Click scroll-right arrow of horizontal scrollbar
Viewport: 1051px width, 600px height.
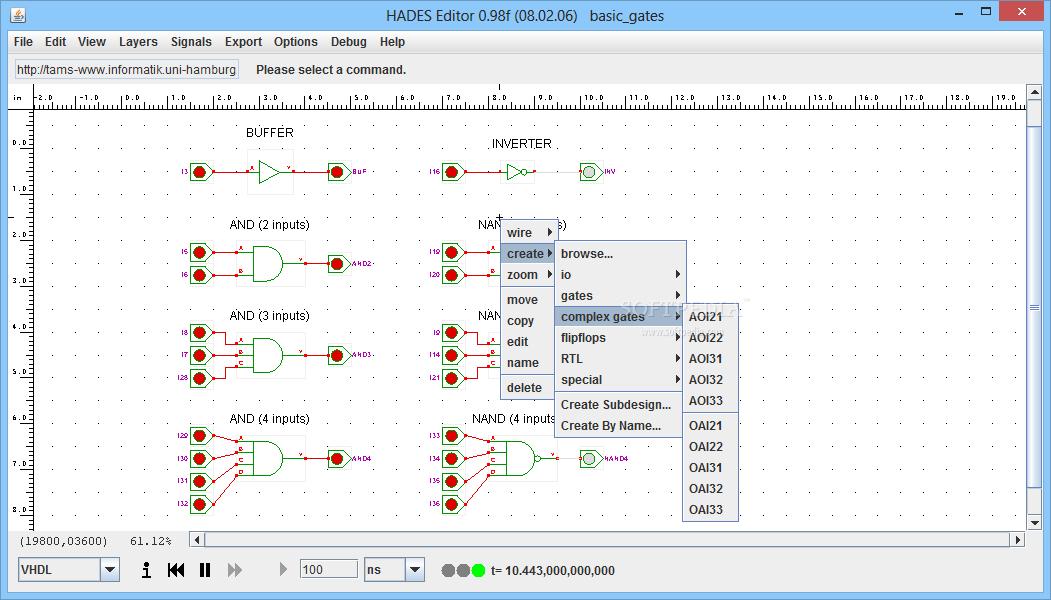click(1018, 540)
